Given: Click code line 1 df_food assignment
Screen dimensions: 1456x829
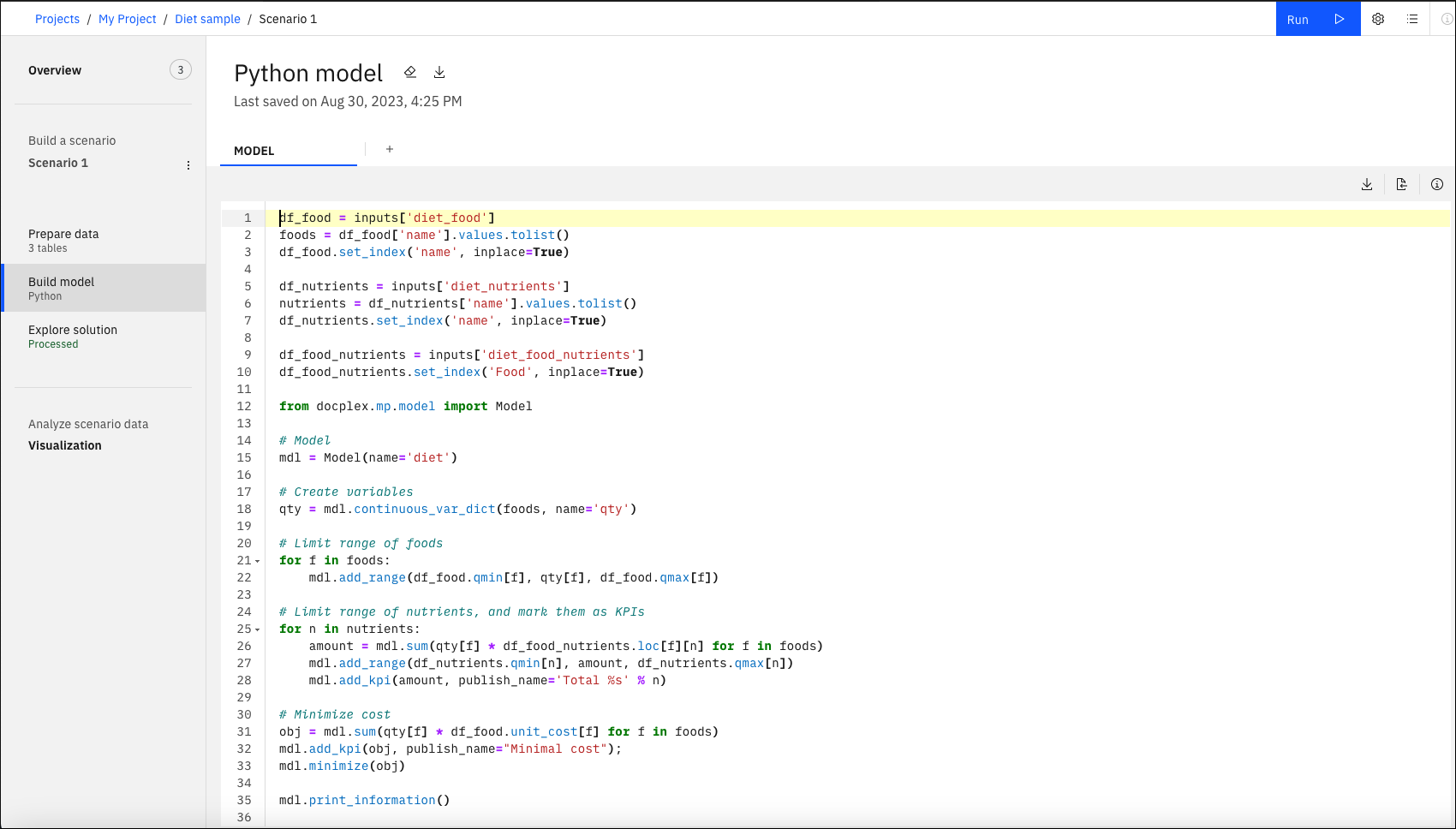Looking at the screenshot, I should tap(387, 218).
